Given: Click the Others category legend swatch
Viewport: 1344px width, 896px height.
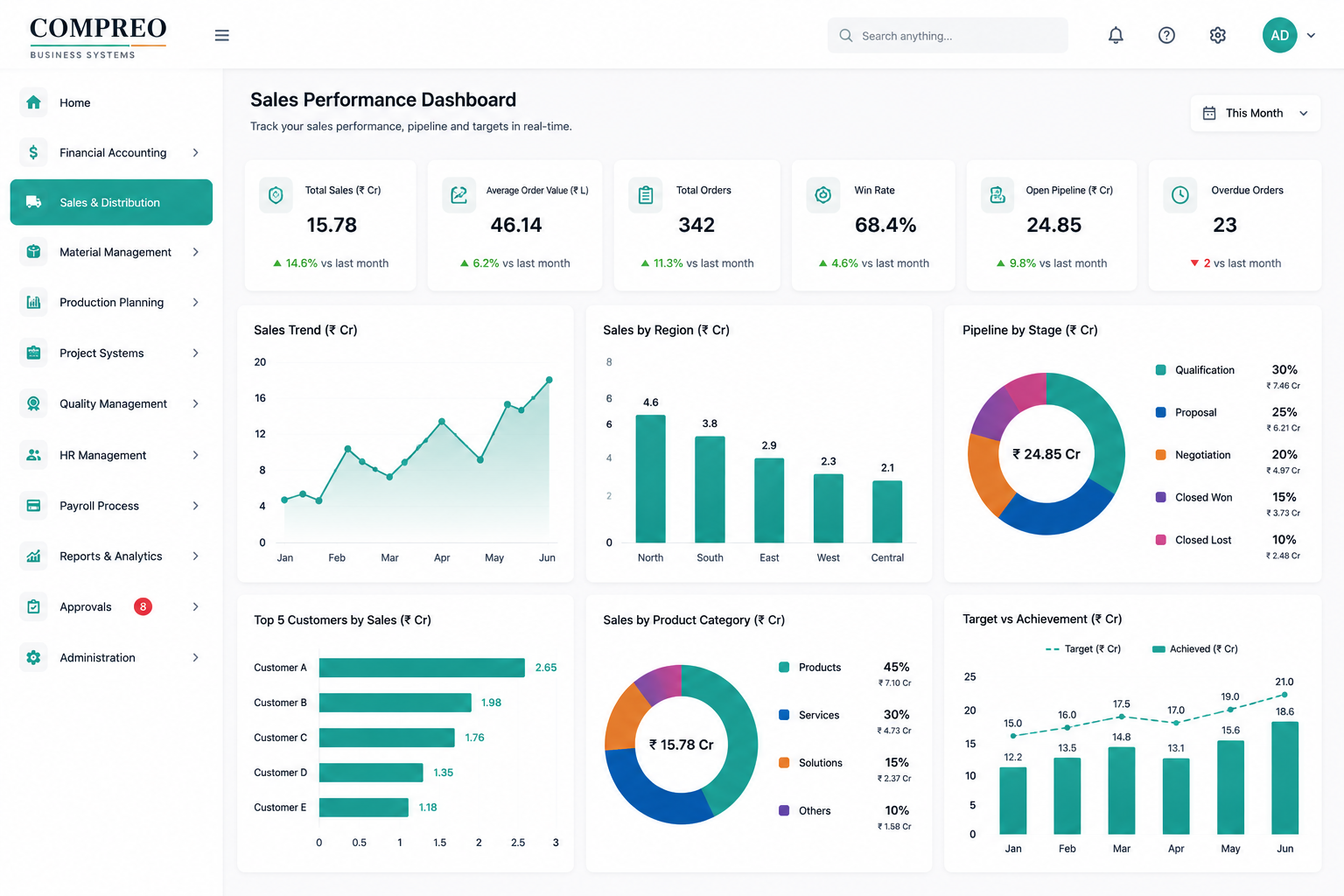Looking at the screenshot, I should (x=784, y=810).
